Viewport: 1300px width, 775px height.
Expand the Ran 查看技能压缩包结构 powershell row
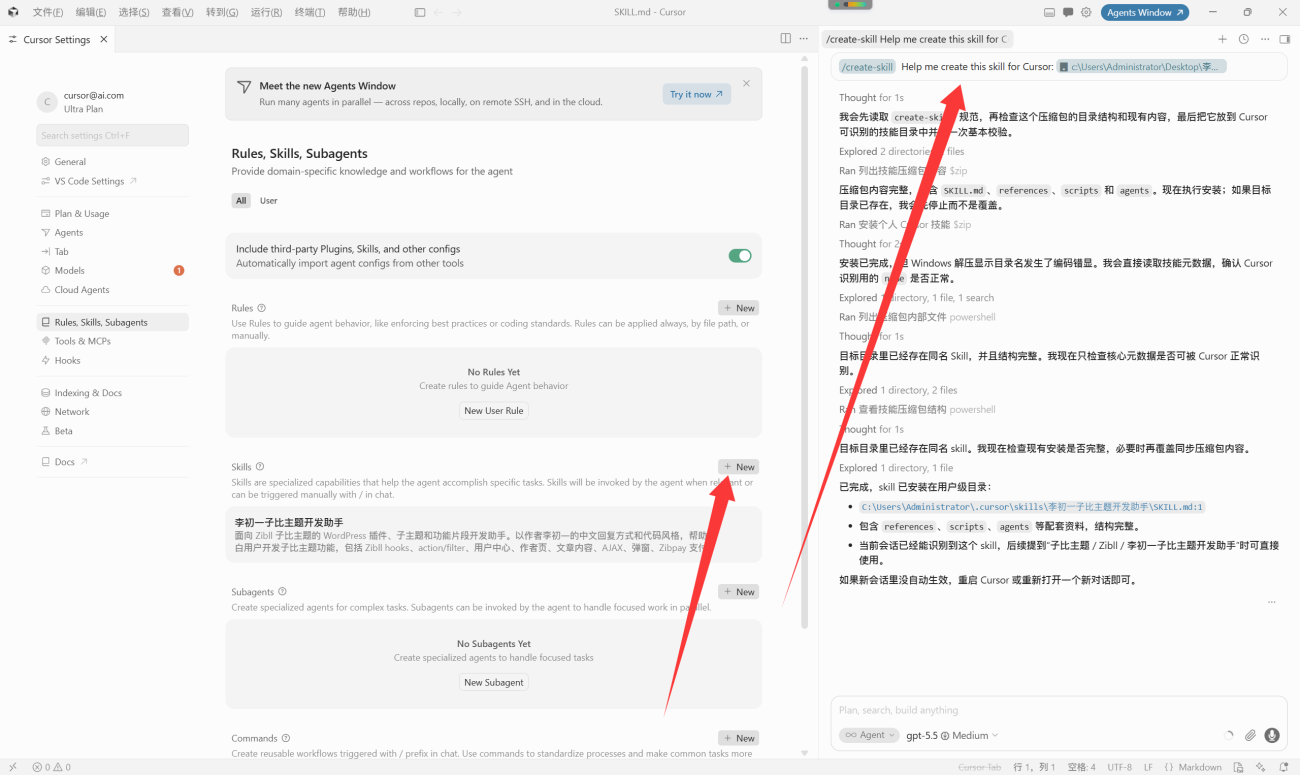[x=917, y=409]
